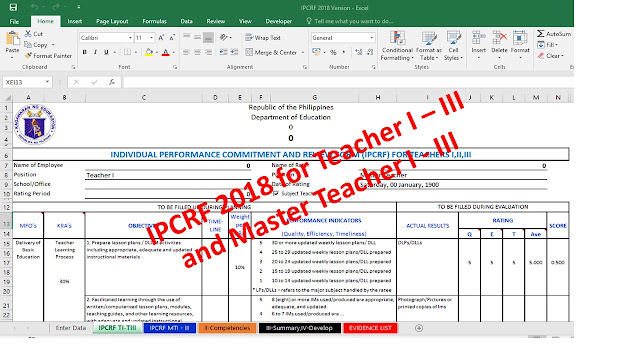Decrease decimal places icon
The width and height of the screenshot is (640, 360).
[370, 52]
